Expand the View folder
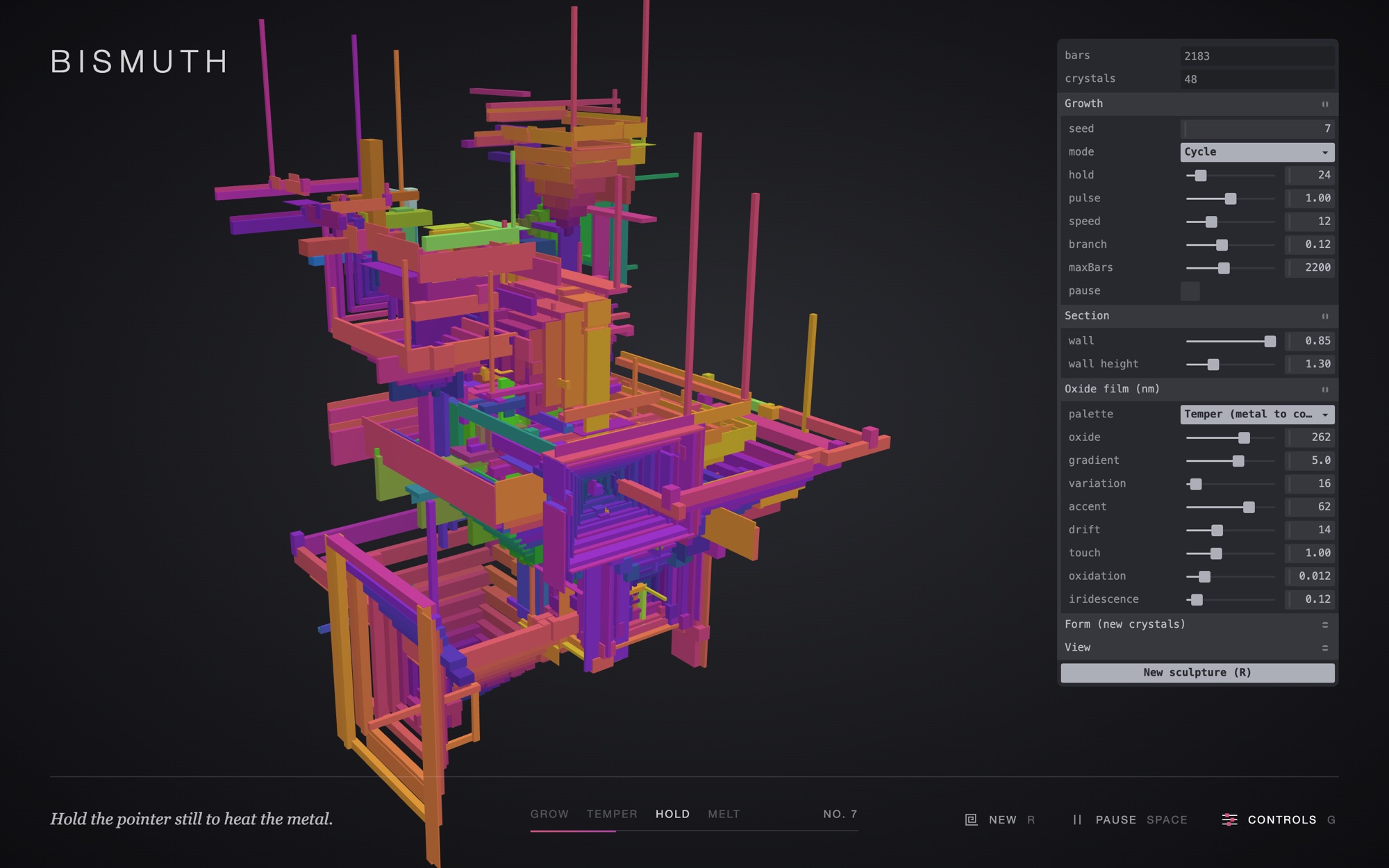Screen dimensions: 1389x868 pos(1197,647)
